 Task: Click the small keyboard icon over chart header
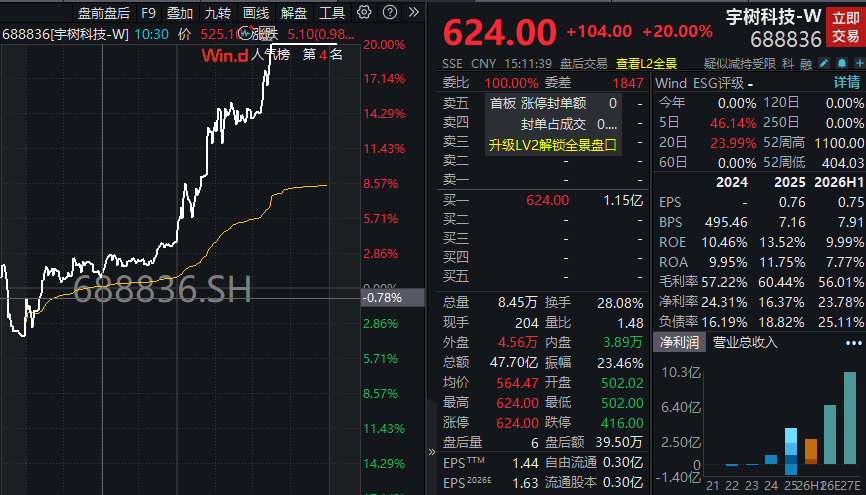[x=267, y=33]
